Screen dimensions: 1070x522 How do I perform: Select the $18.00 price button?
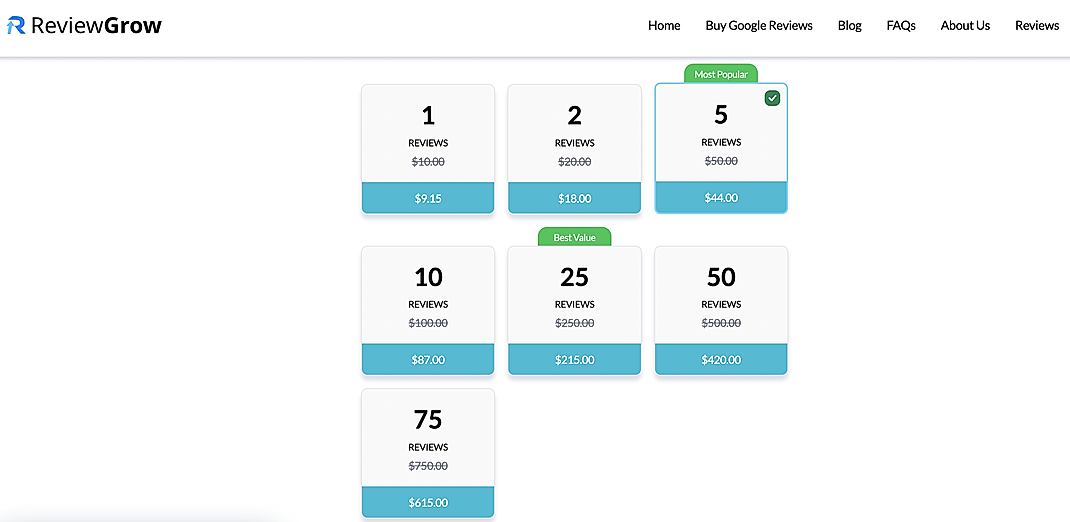click(x=575, y=199)
